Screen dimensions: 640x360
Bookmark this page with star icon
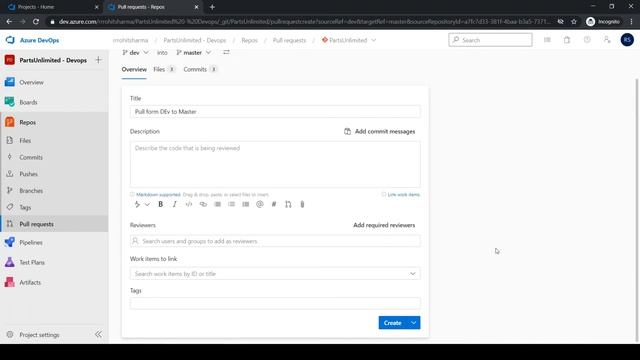574,22
